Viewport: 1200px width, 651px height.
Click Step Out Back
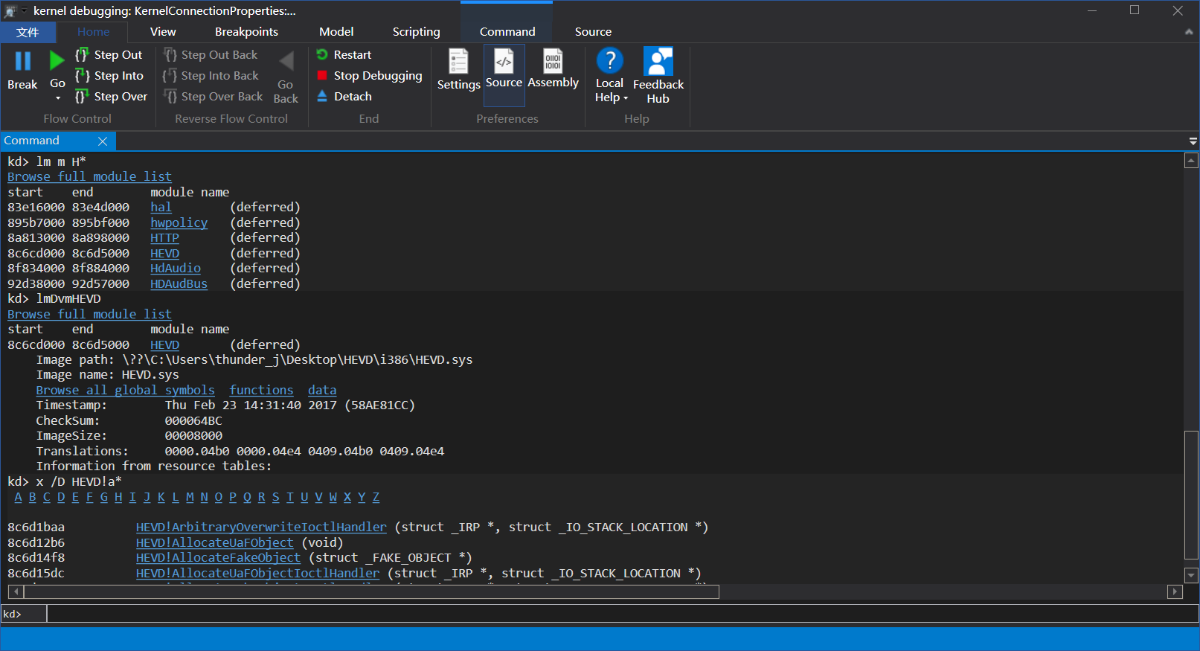tap(210, 55)
